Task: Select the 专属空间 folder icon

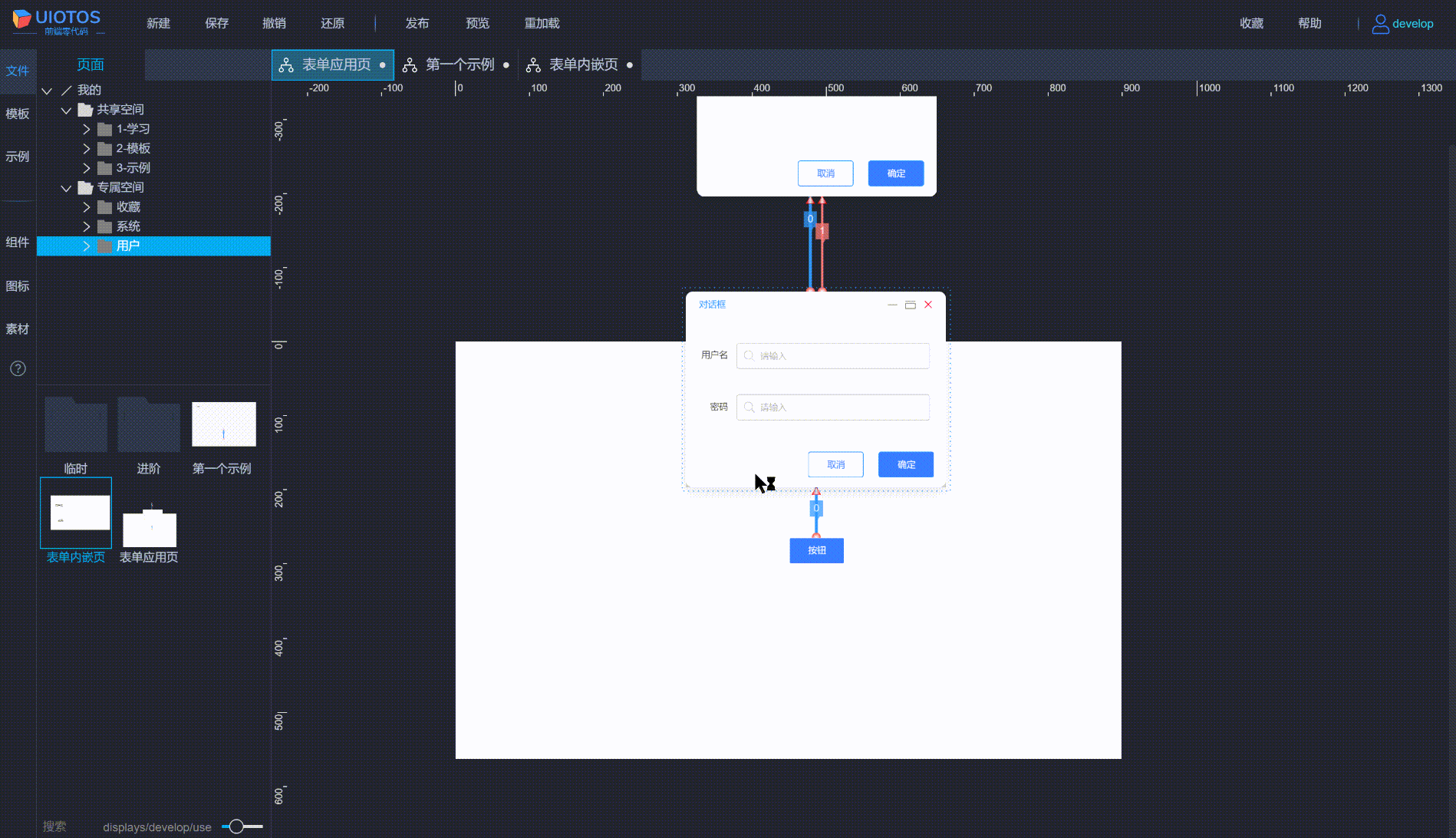Action: click(85, 187)
